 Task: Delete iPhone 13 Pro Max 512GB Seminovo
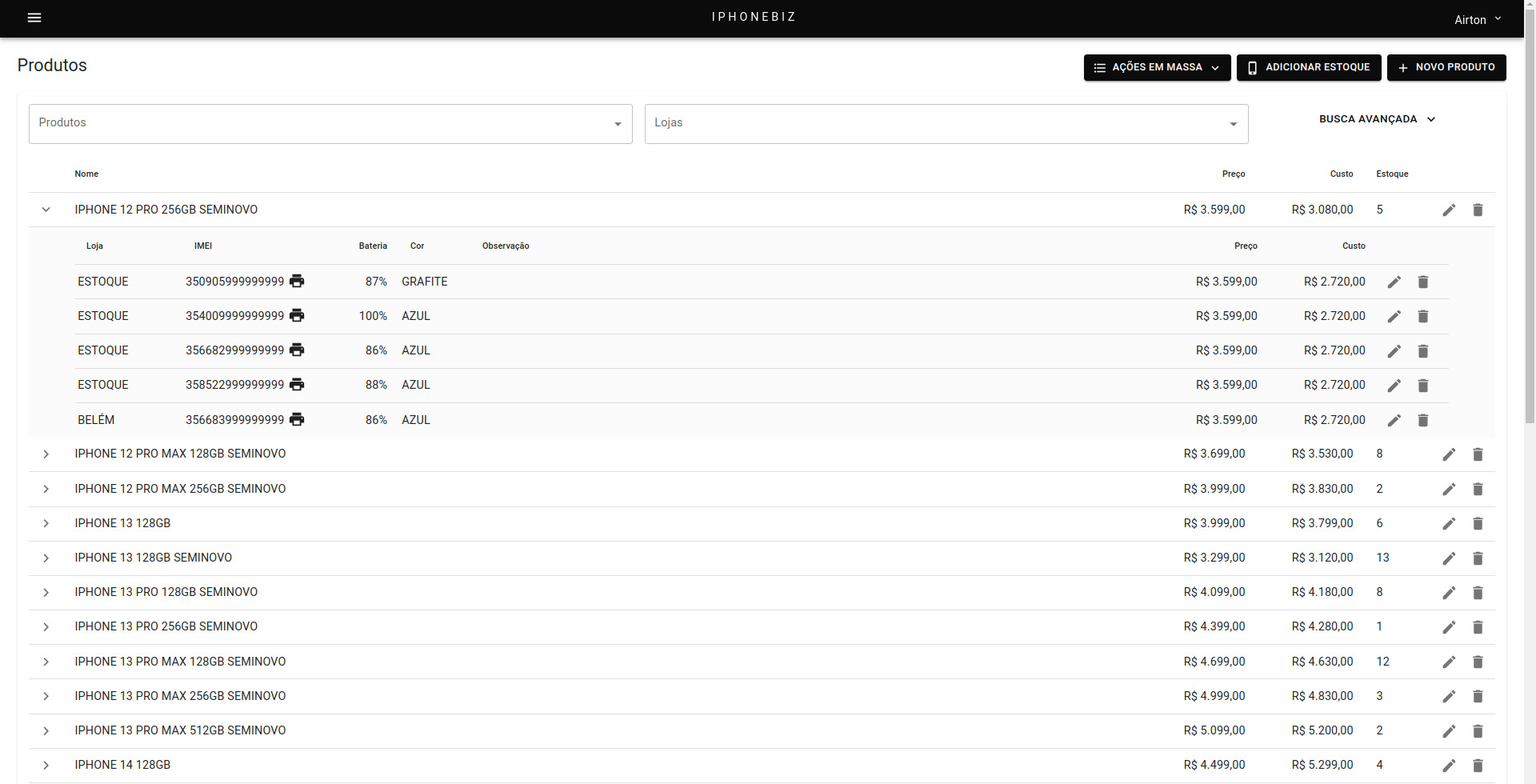pyautogui.click(x=1478, y=730)
